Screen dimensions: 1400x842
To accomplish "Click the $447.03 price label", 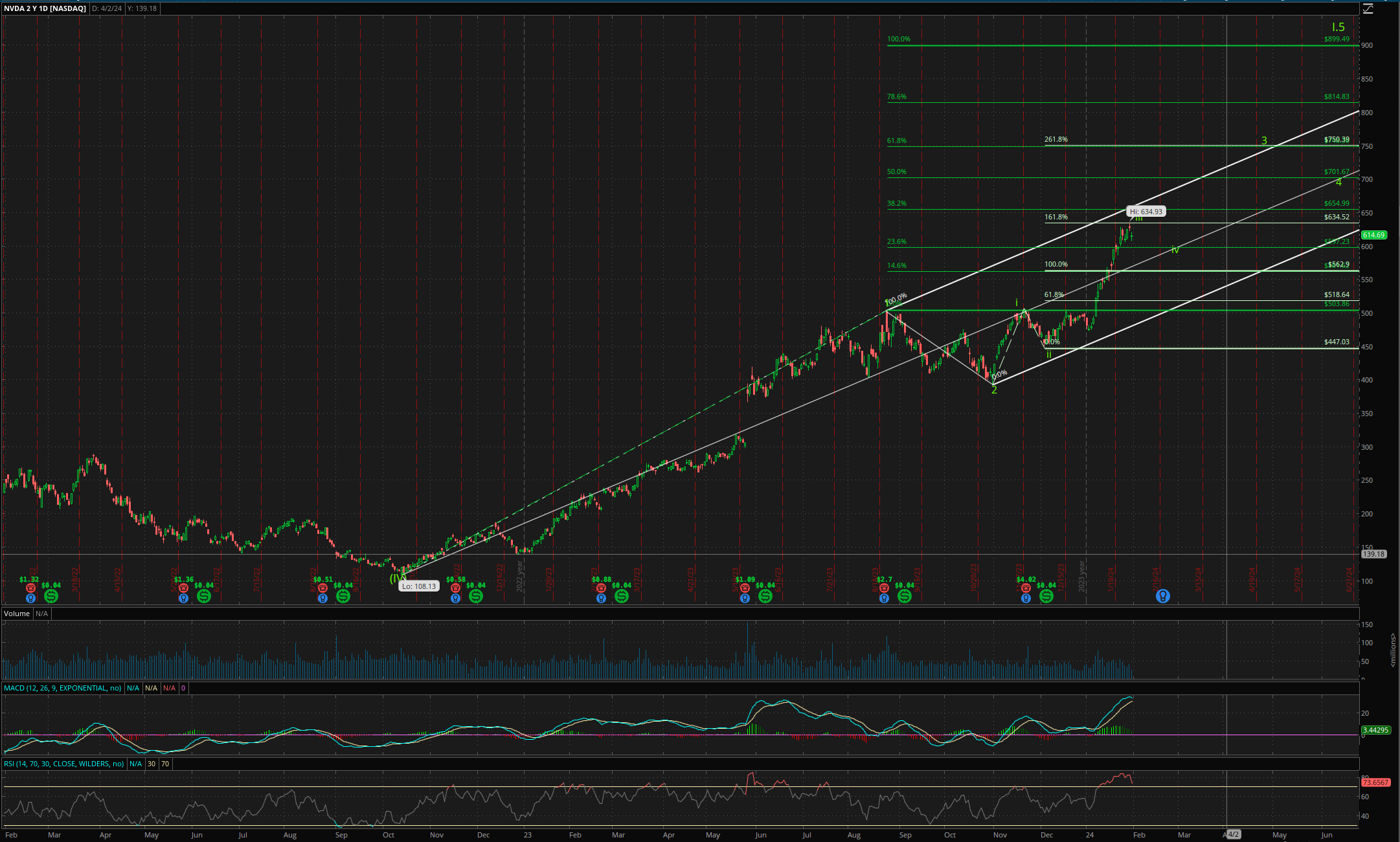I will pyautogui.click(x=1337, y=342).
